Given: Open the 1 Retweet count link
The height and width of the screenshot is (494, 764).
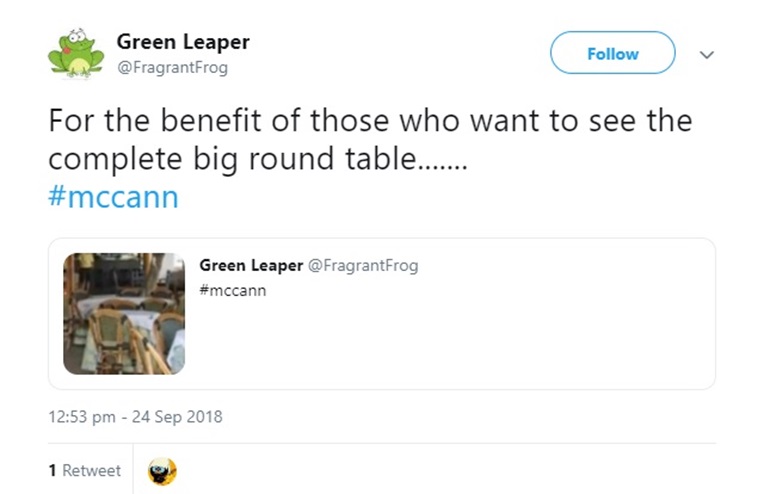Looking at the screenshot, I should point(84,471).
